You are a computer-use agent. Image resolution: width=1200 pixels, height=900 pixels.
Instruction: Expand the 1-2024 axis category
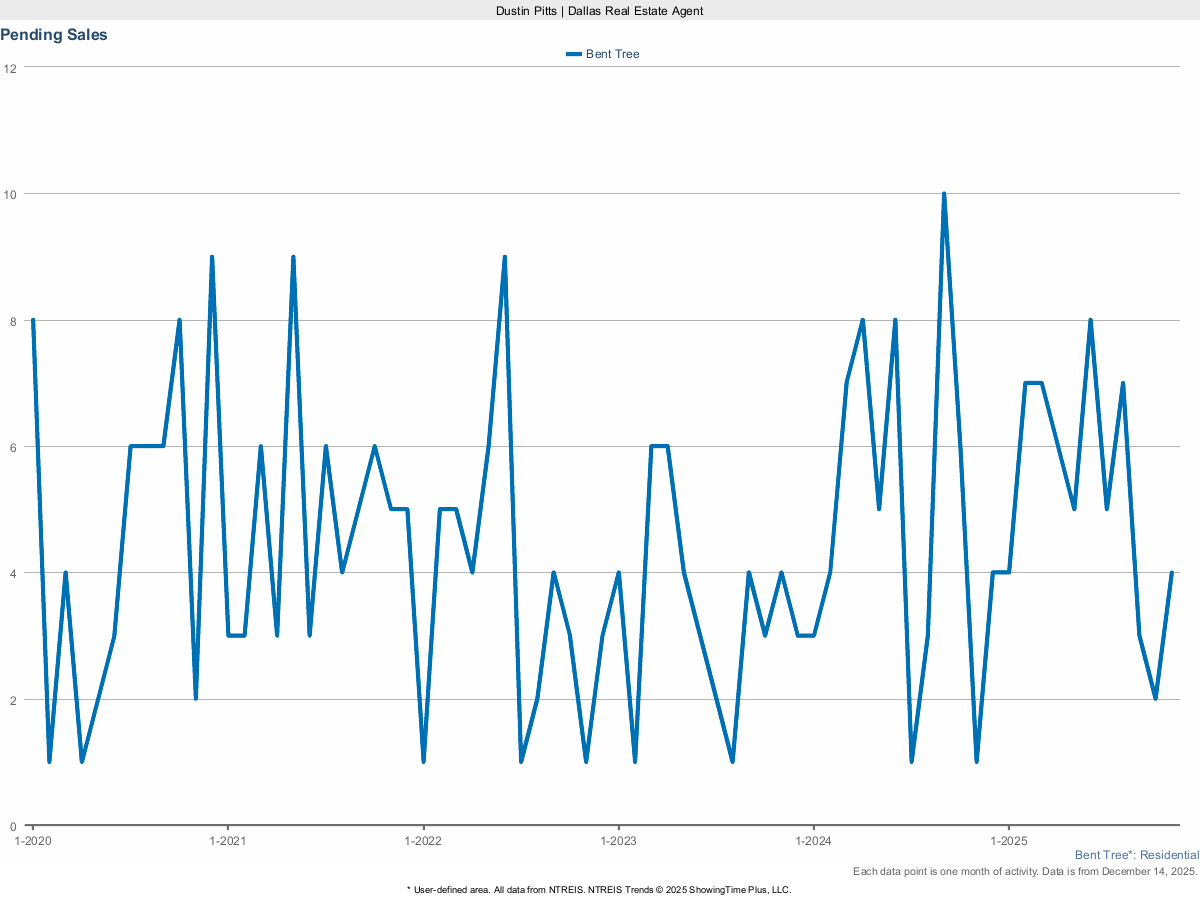pyautogui.click(x=815, y=841)
